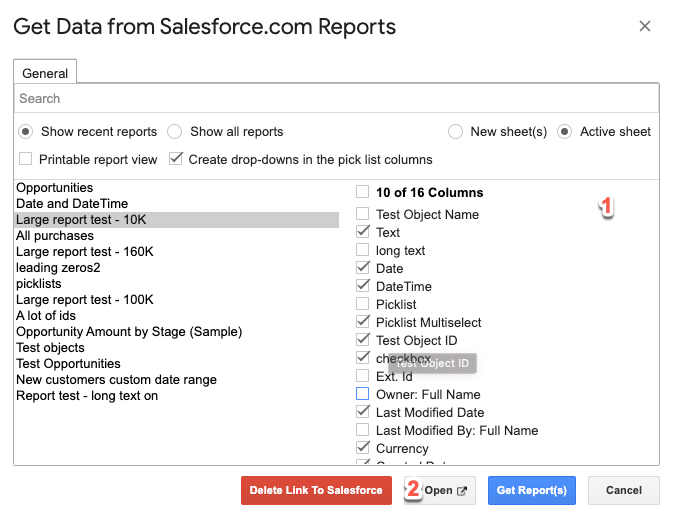Cancel the dialog
This screenshot has width=678, height=522.
tap(624, 490)
